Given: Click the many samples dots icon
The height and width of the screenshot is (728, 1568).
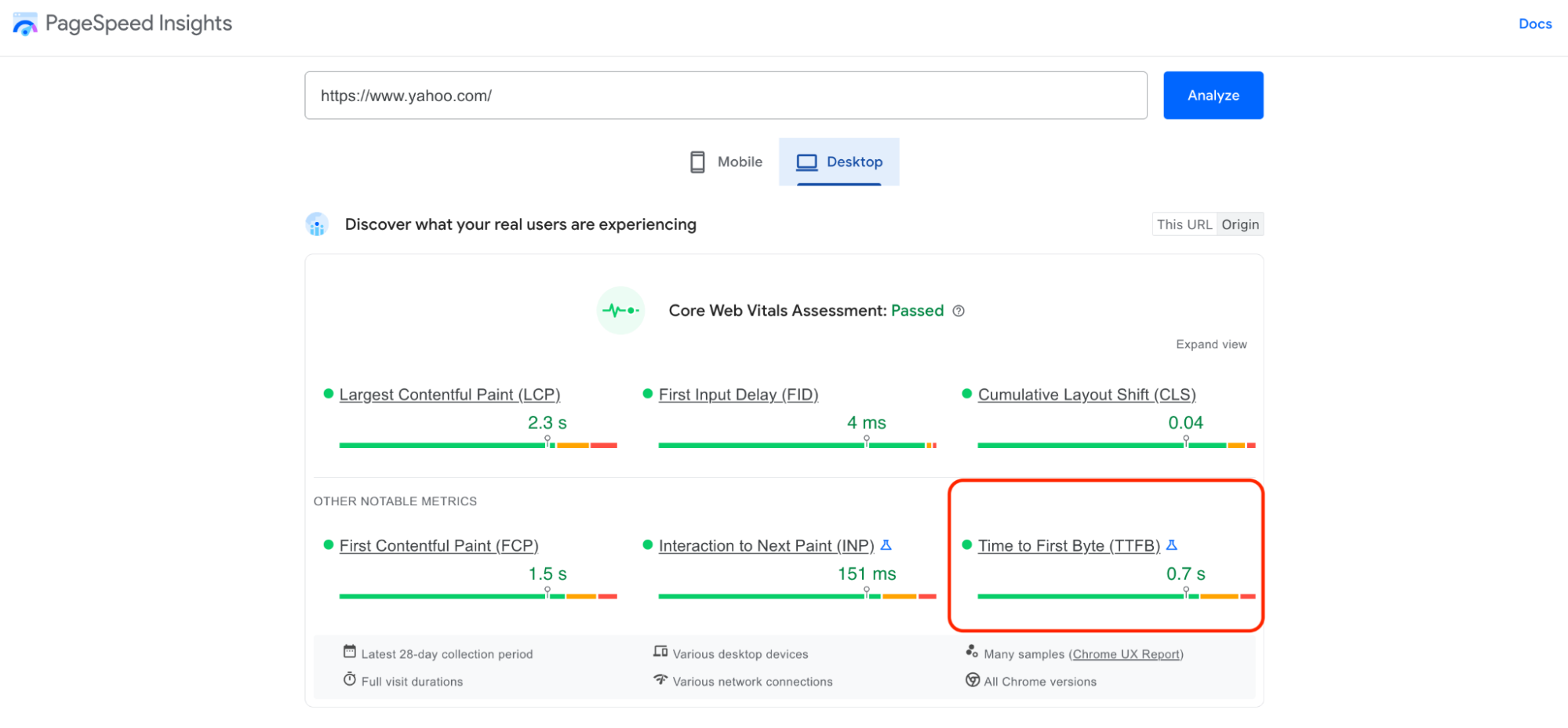Looking at the screenshot, I should click(x=972, y=651).
